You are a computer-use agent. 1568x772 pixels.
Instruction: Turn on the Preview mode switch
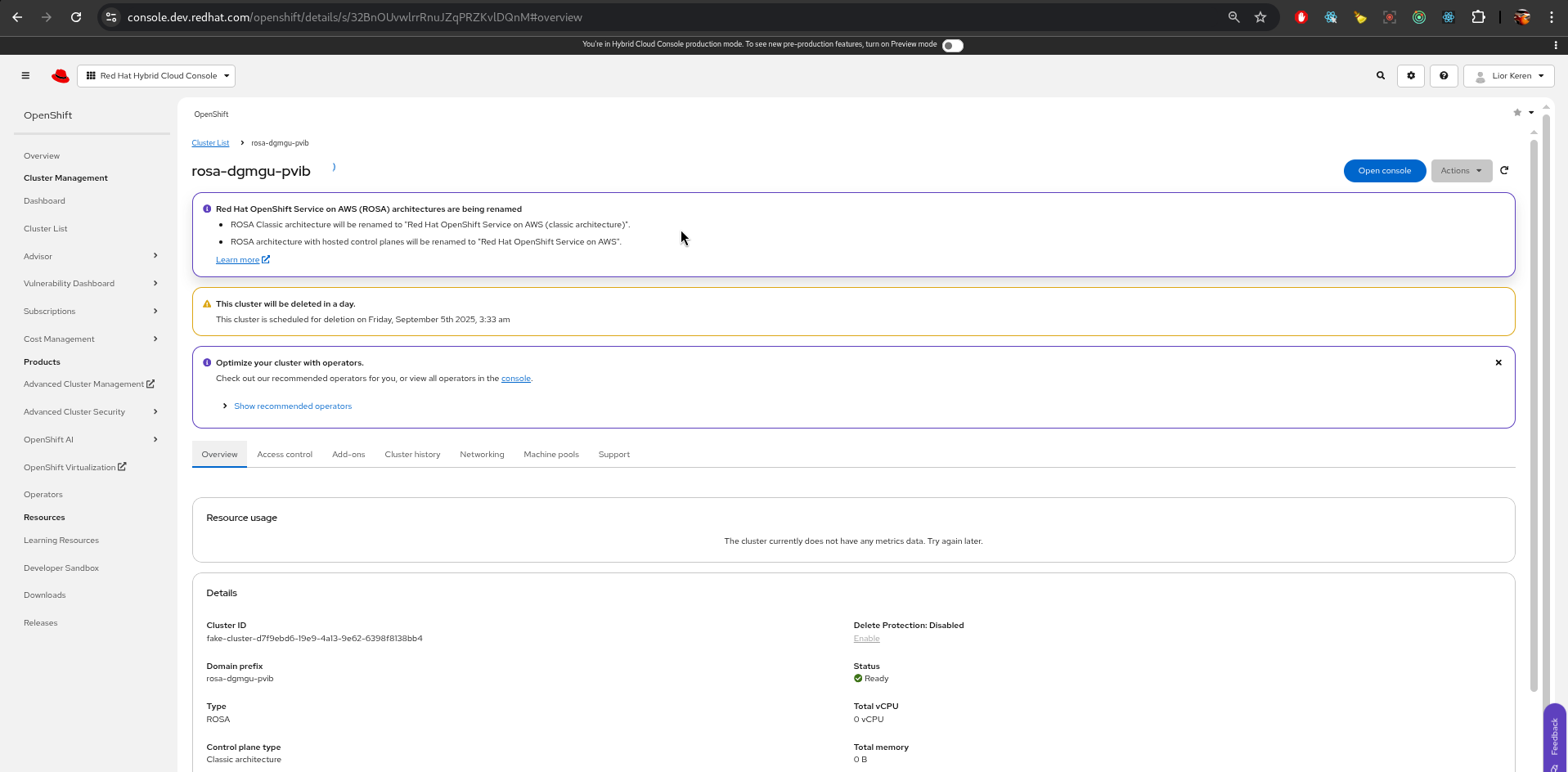tap(952, 46)
